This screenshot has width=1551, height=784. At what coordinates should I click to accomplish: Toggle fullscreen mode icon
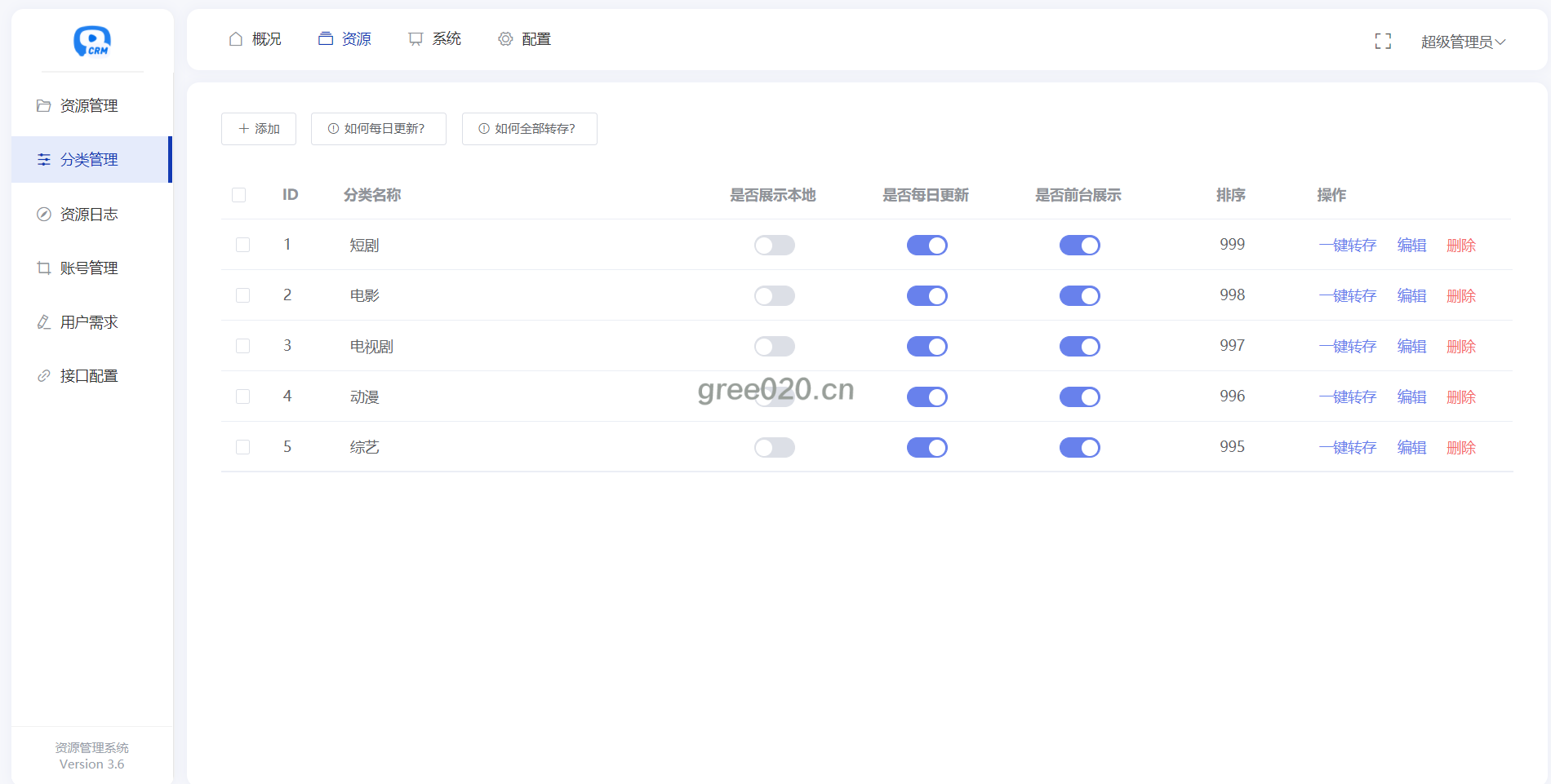1383,42
